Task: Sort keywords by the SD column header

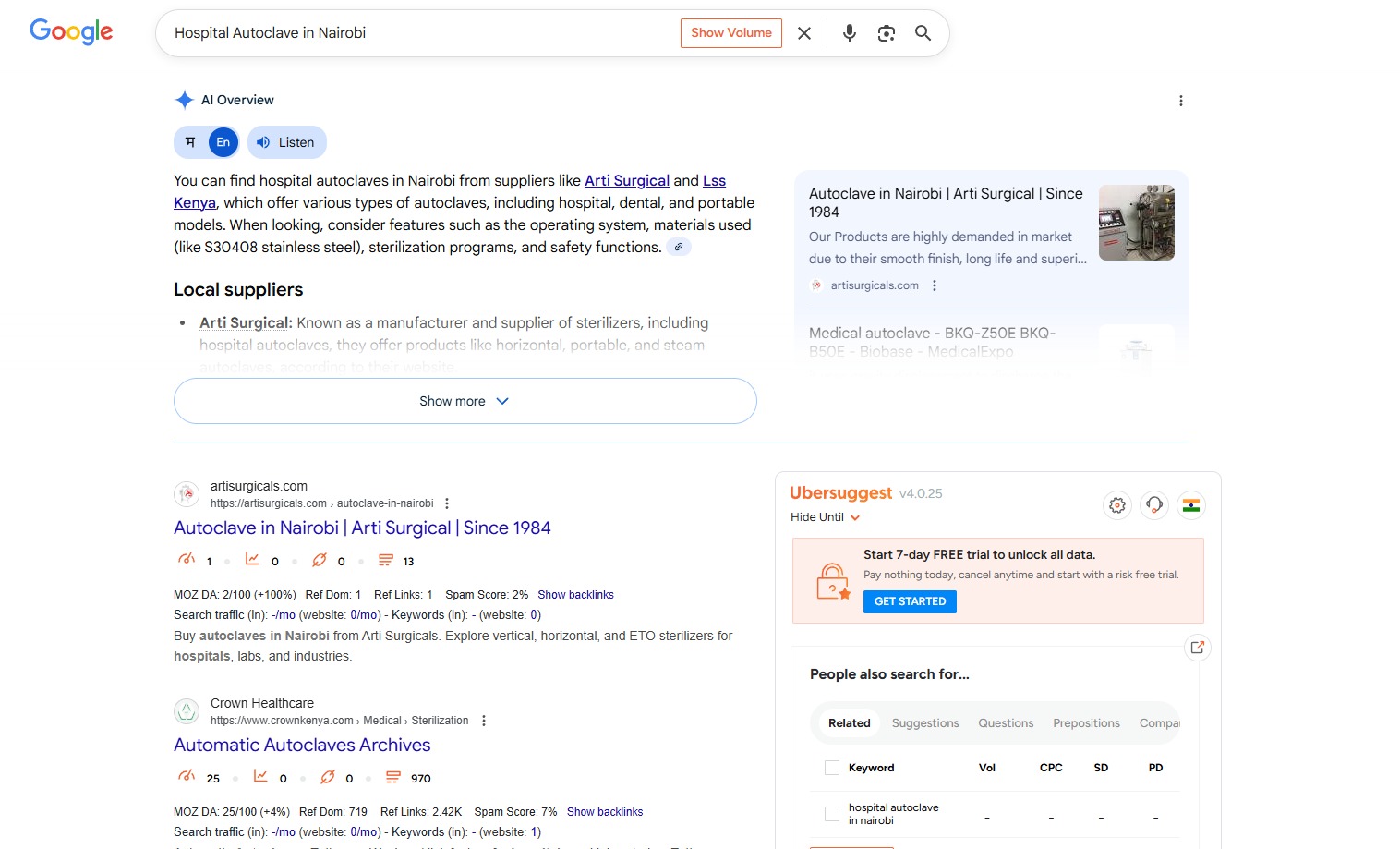Action: pyautogui.click(x=1101, y=768)
